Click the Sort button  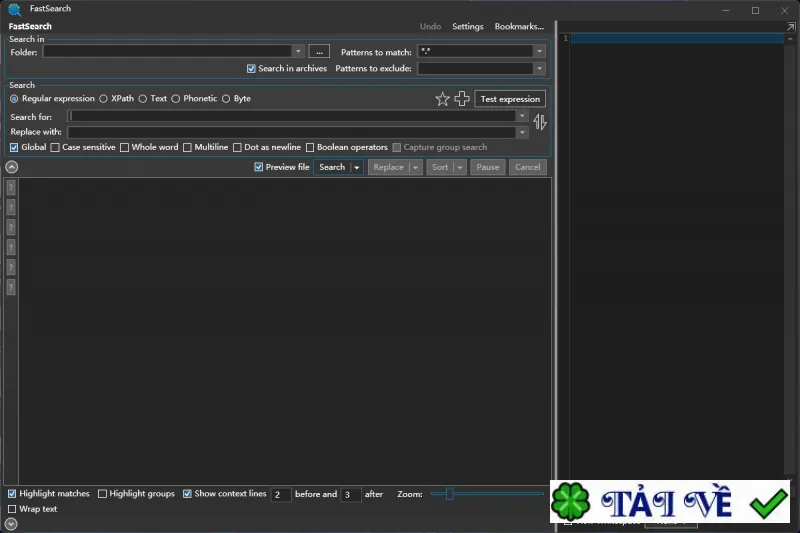(440, 167)
